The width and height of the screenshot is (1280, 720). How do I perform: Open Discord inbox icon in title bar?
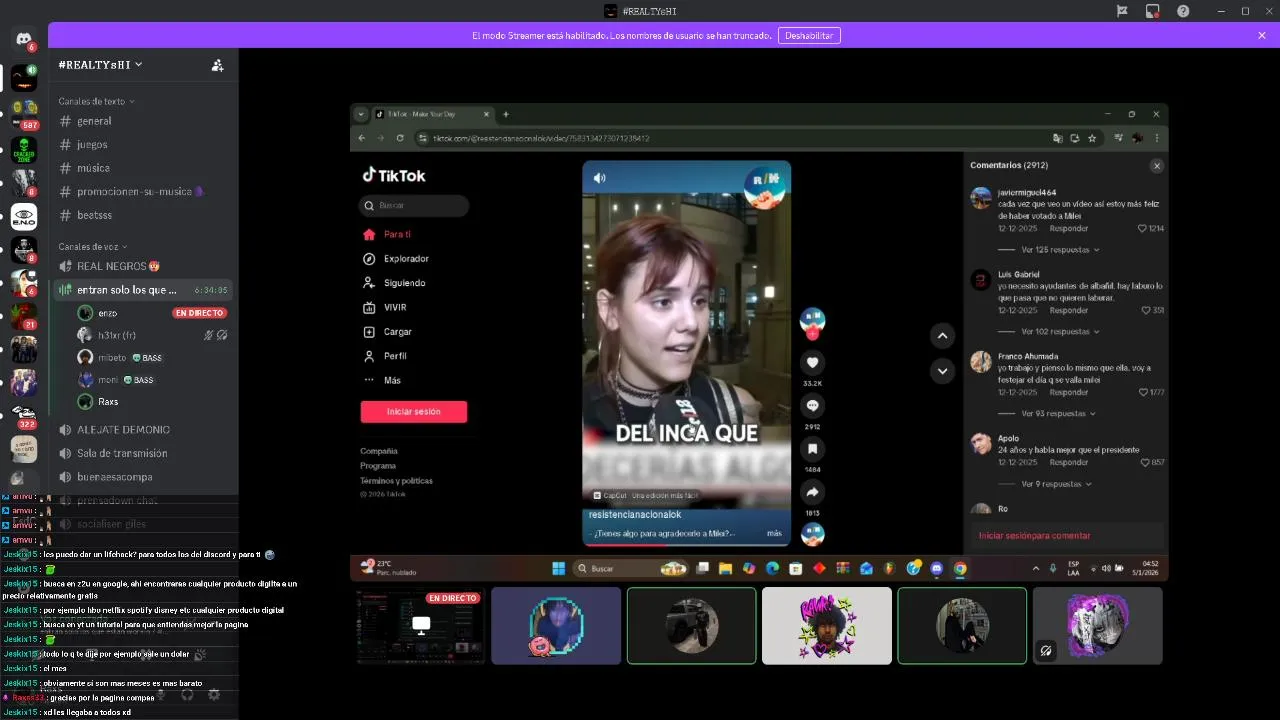click(x=1152, y=11)
